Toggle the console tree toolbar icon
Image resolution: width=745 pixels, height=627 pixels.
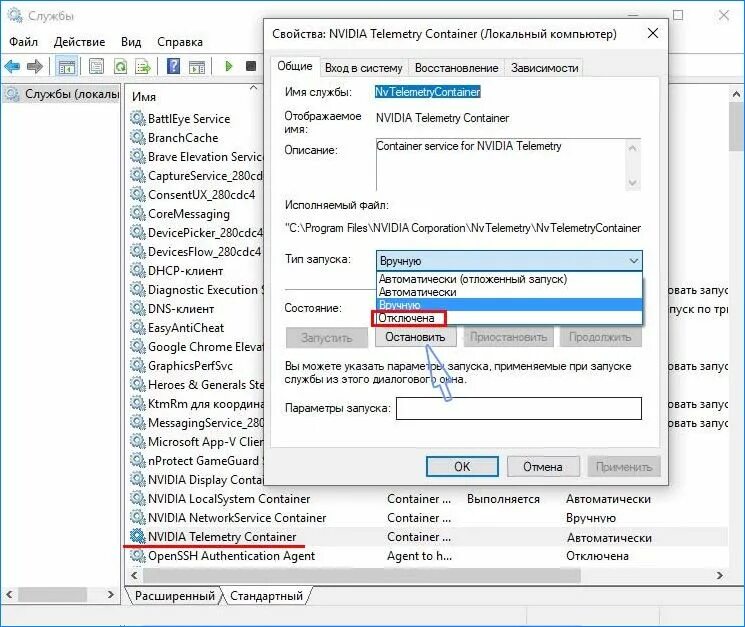(x=66, y=66)
